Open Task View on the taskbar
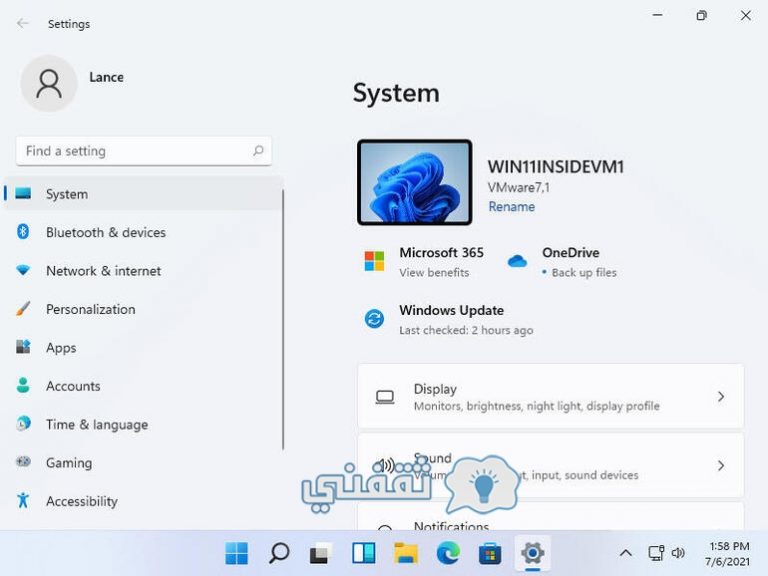Image resolution: width=768 pixels, height=576 pixels. (321, 553)
